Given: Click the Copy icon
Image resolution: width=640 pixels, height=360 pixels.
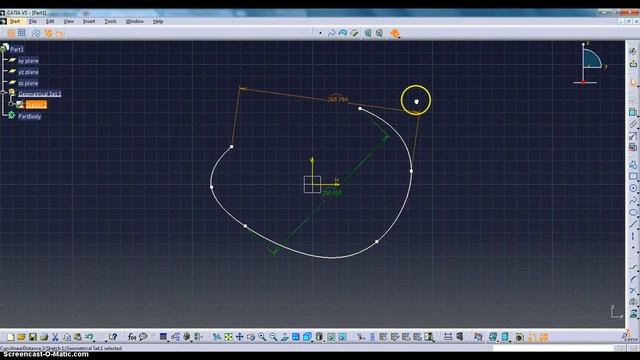Looking at the screenshot, I should pos(67,337).
